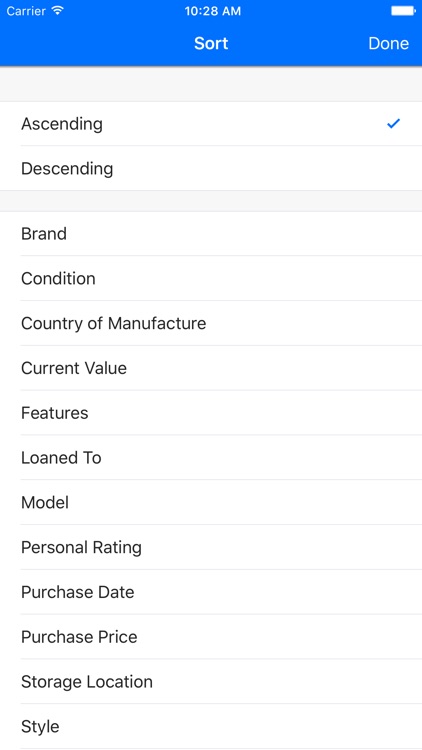422x750 pixels.
Task: Choose Country of Manufacture sort field
Action: pos(211,323)
